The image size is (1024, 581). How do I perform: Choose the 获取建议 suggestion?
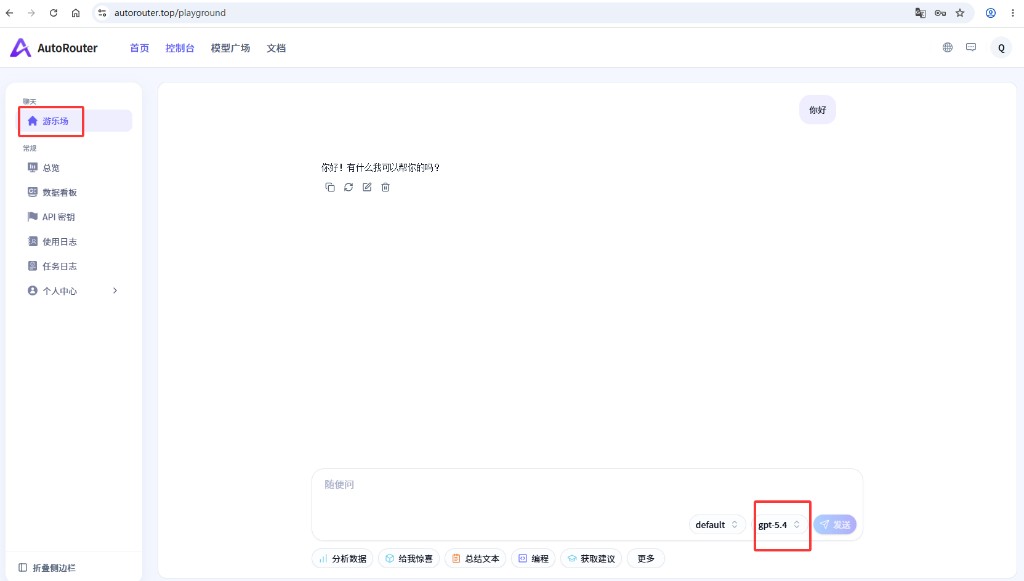[591, 559]
